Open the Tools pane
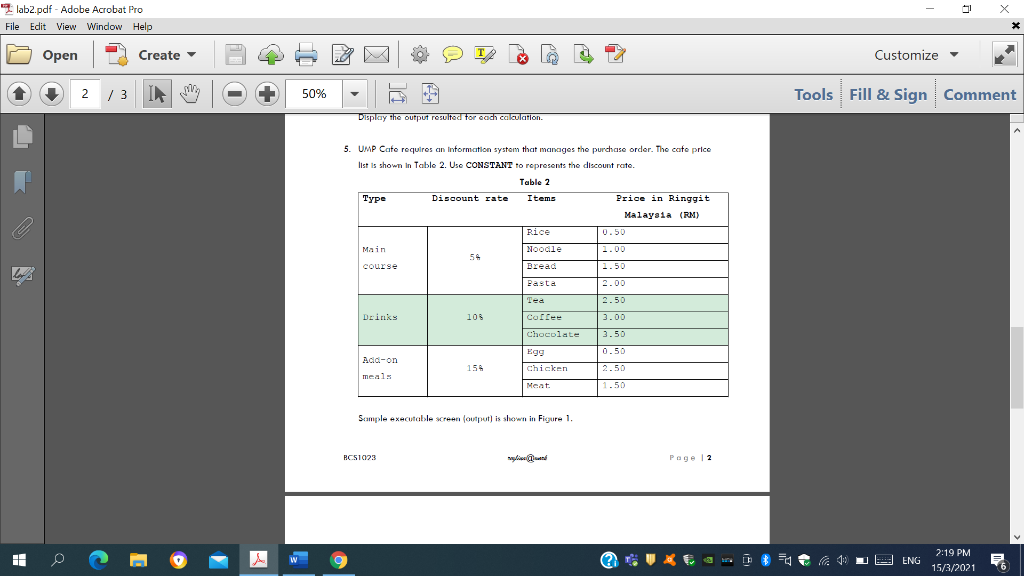 [x=813, y=95]
